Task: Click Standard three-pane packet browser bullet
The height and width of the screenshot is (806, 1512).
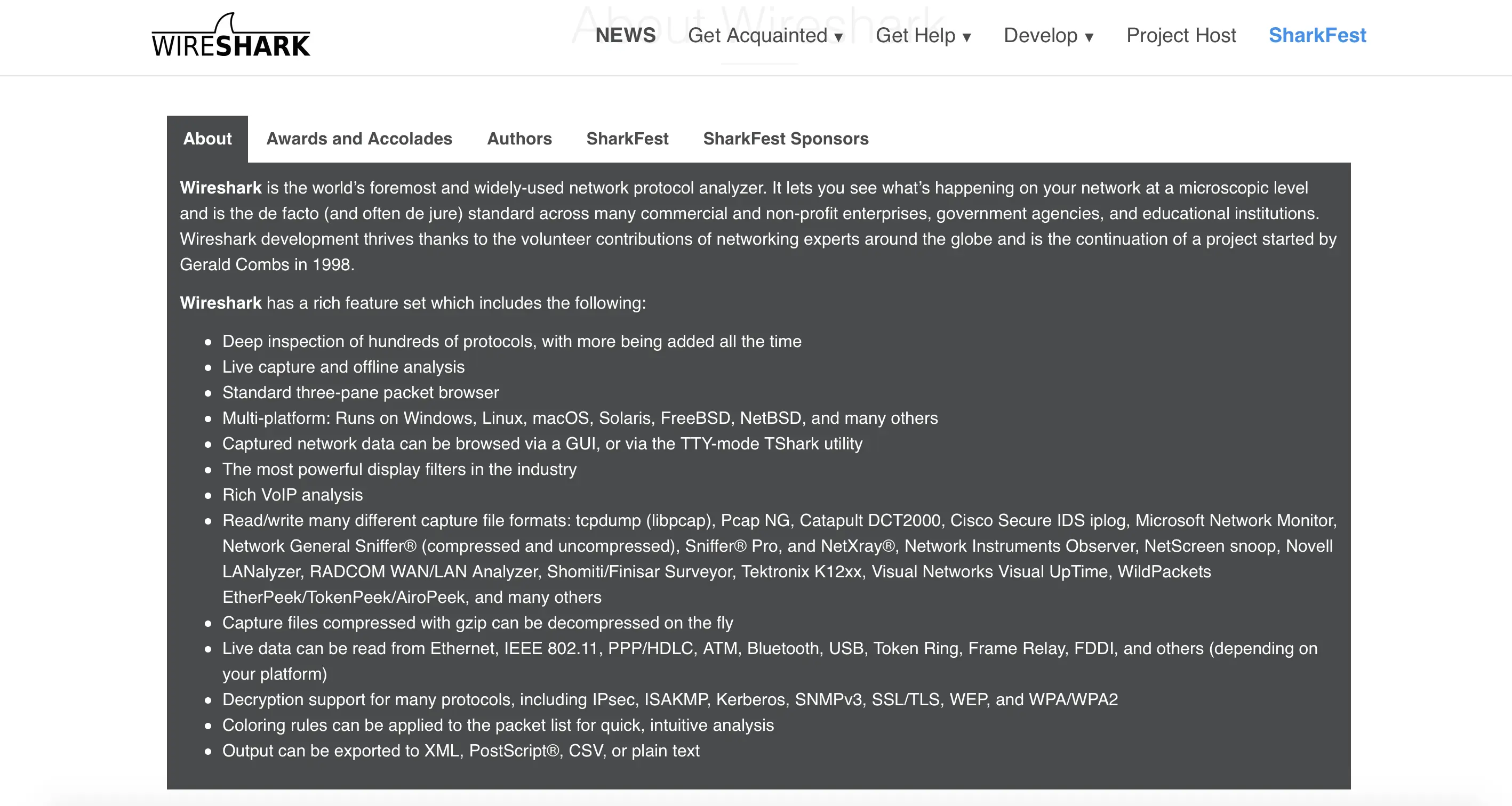Action: [361, 392]
